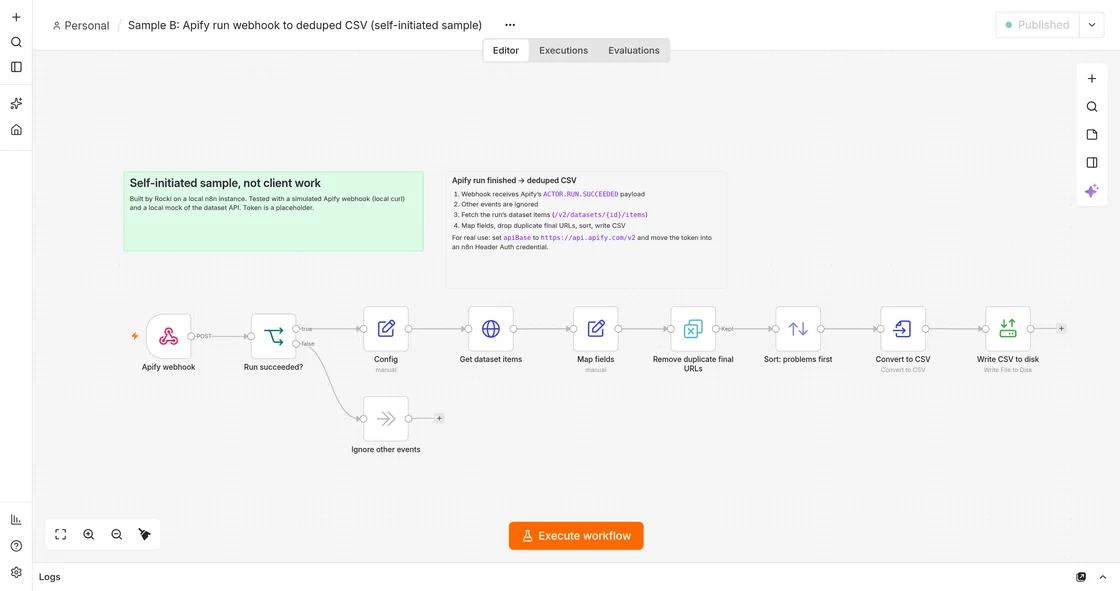The image size is (1120, 591).
Task: Open the workflow more options menu
Action: (x=510, y=25)
